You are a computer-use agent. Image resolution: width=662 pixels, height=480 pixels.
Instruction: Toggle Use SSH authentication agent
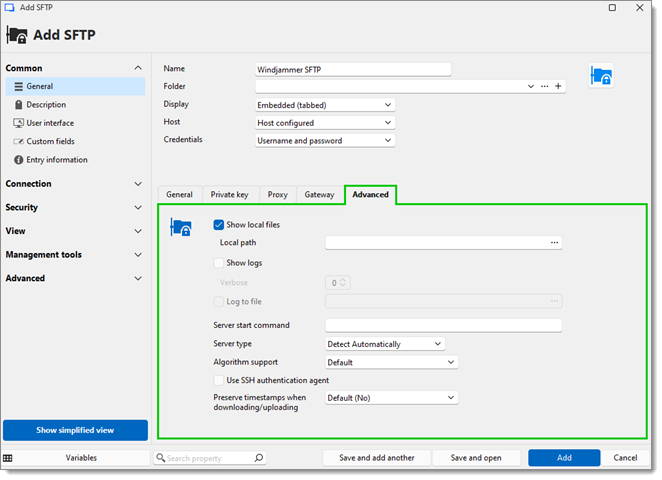[219, 380]
